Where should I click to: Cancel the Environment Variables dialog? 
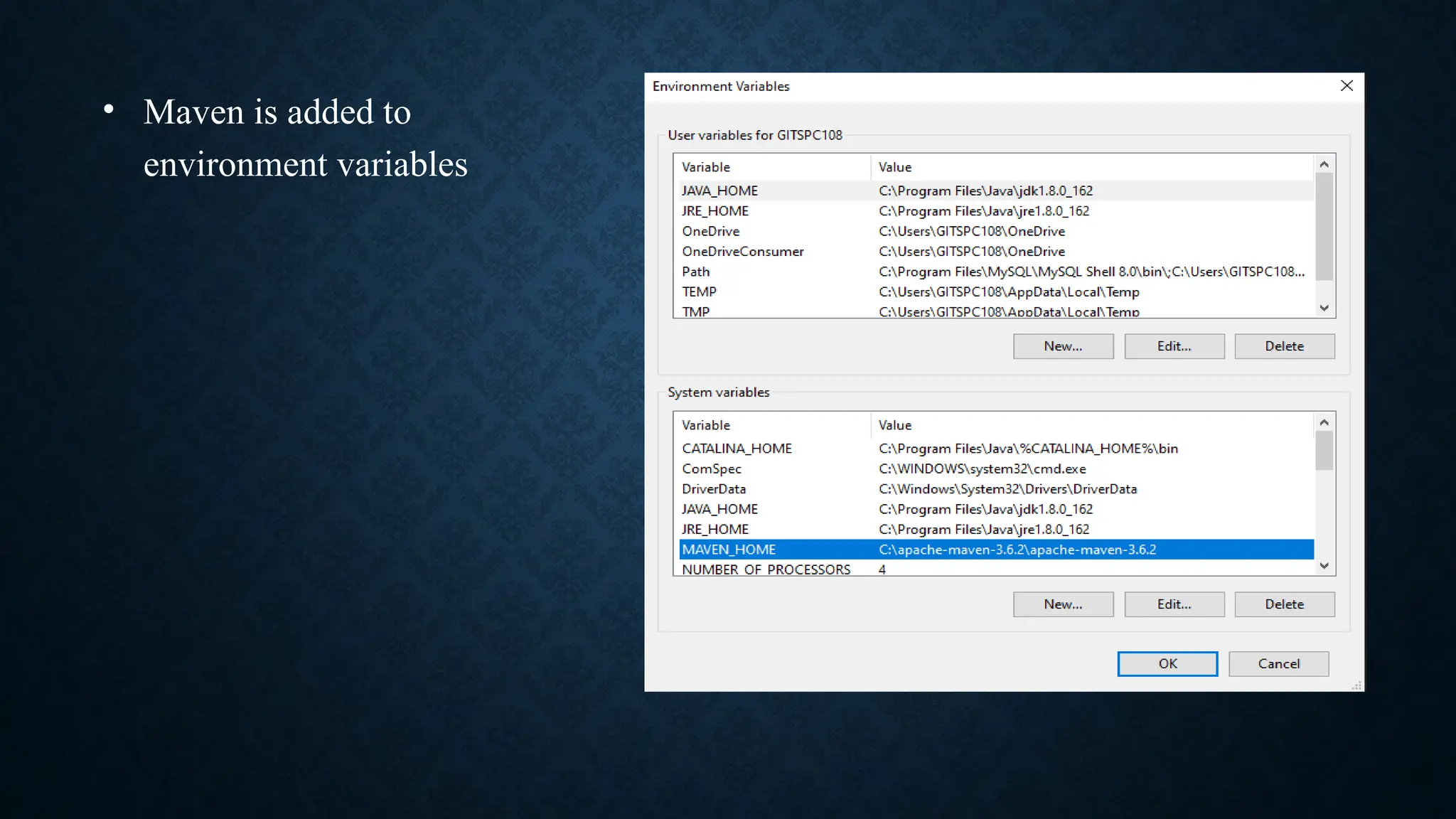tap(1278, 663)
